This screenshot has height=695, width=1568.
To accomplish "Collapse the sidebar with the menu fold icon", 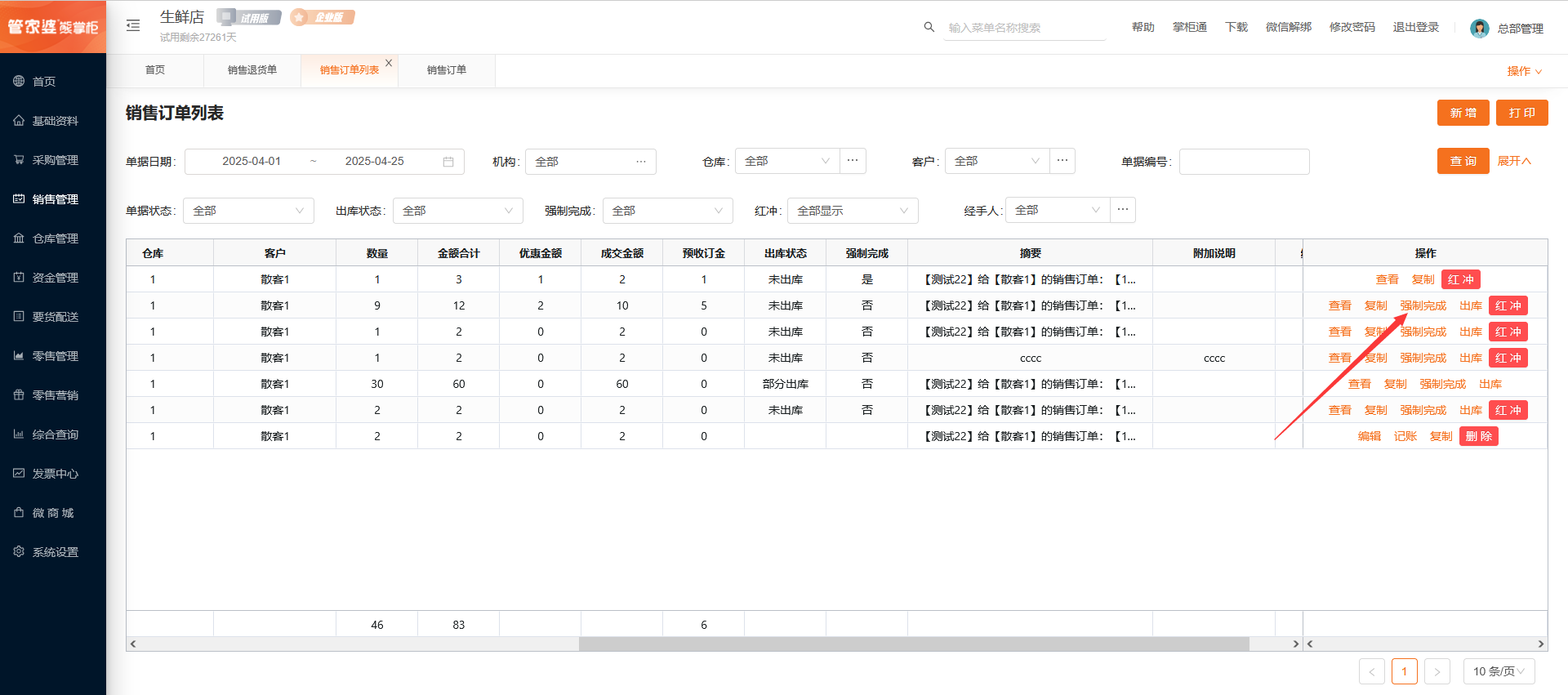I will click(133, 26).
